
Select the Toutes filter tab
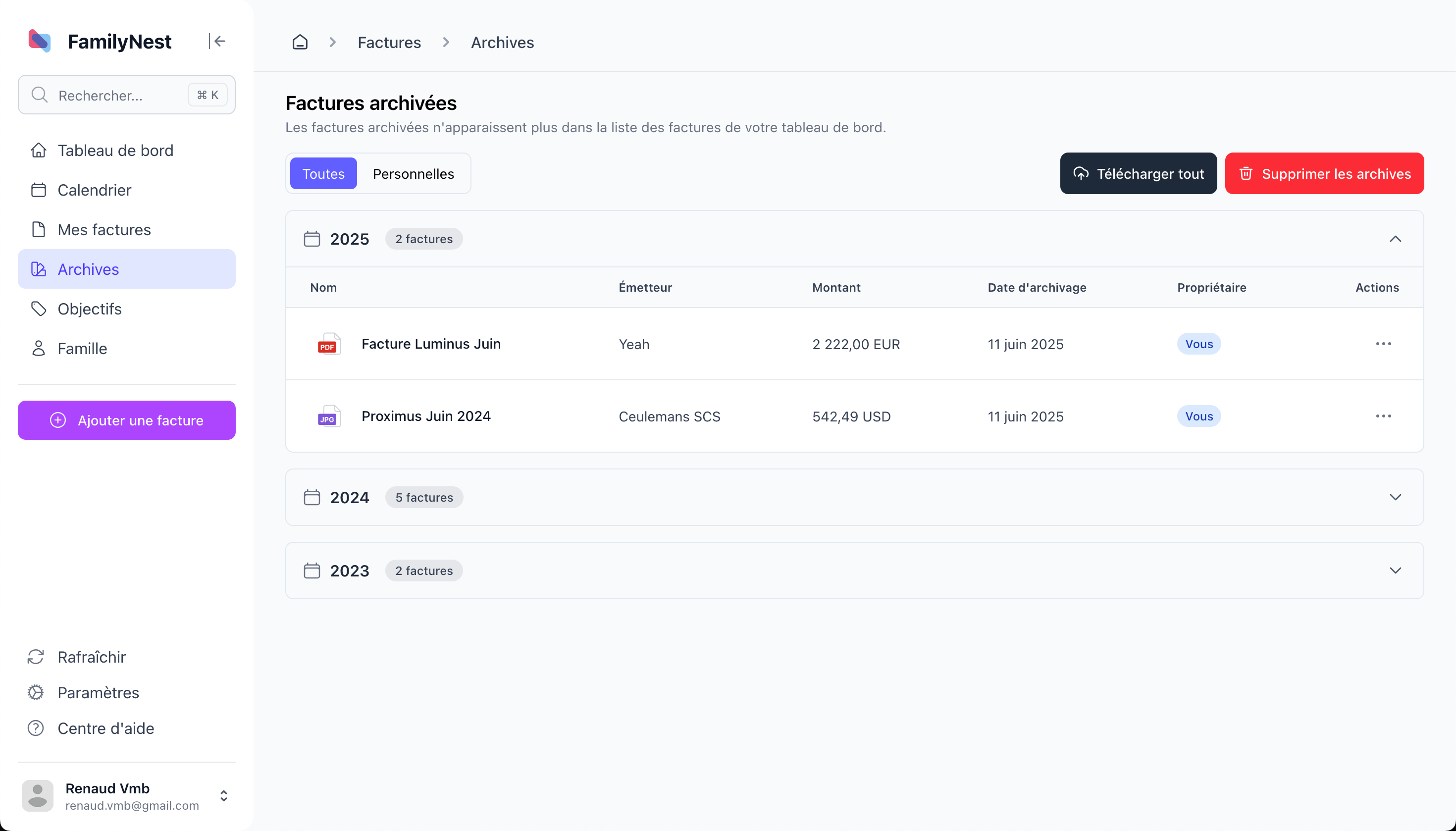(x=323, y=173)
